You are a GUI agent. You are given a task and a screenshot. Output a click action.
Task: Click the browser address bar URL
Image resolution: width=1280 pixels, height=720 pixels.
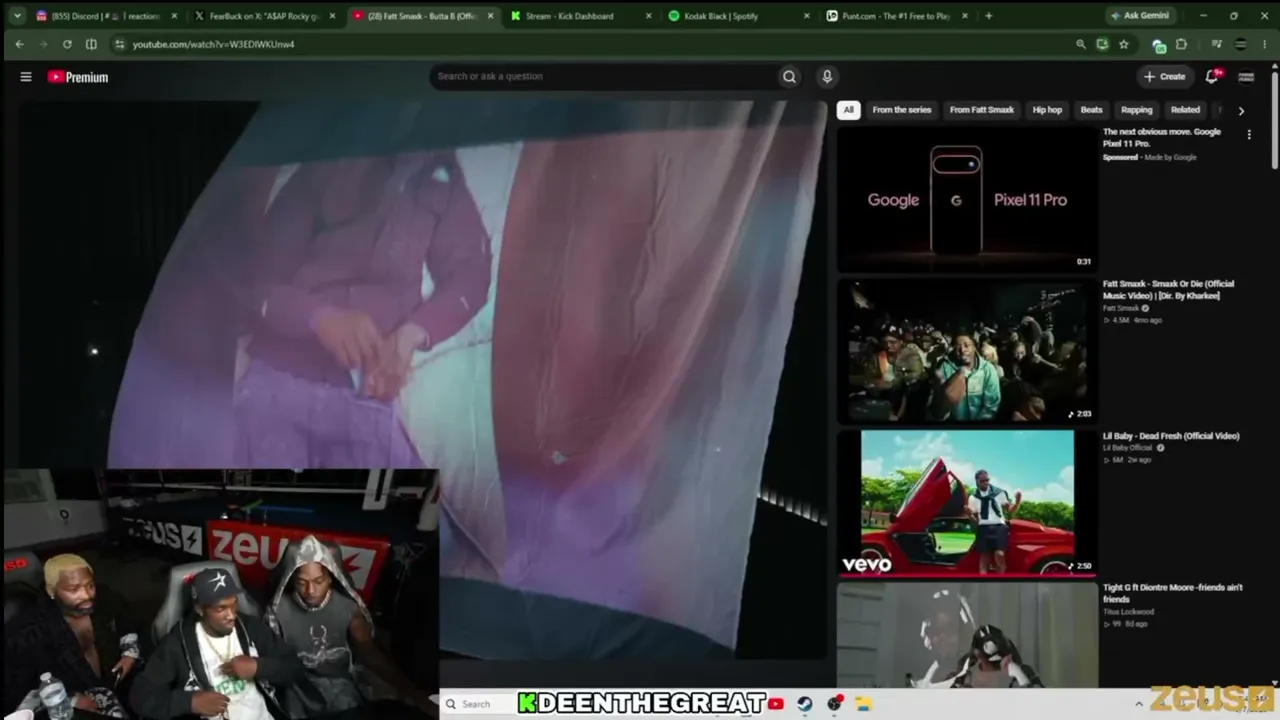pyautogui.click(x=213, y=44)
